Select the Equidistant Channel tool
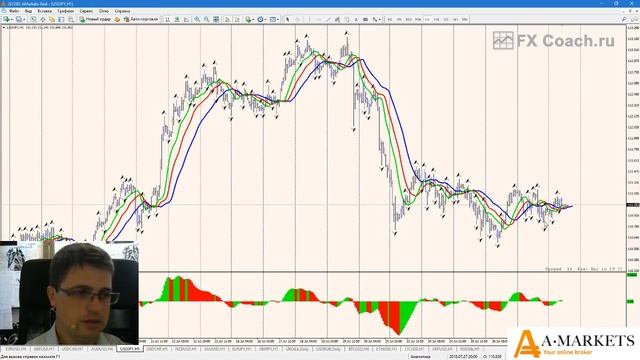Viewport: 640px width, 360px height. coord(337,19)
